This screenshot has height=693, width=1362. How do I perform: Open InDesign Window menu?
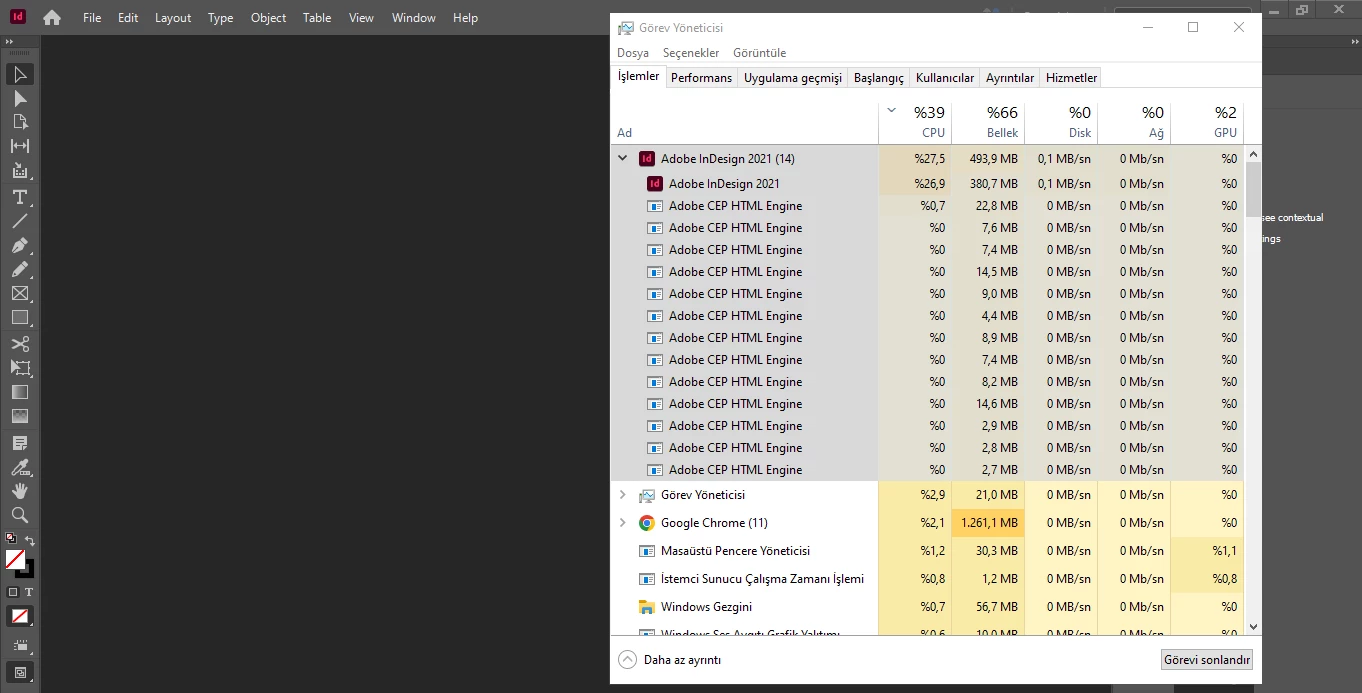(413, 18)
